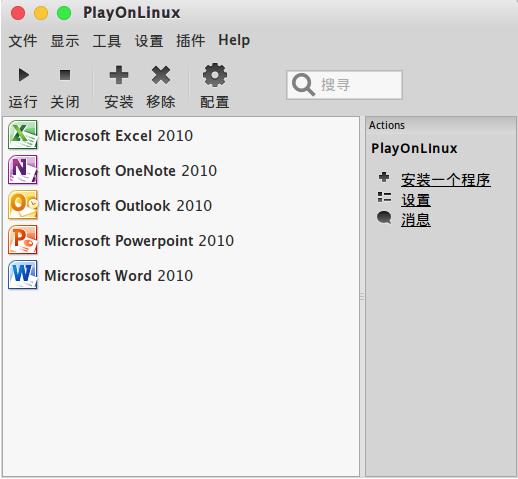Click the Microsoft Excel 2010 icon
This screenshot has height=479, width=518.
click(x=23, y=135)
